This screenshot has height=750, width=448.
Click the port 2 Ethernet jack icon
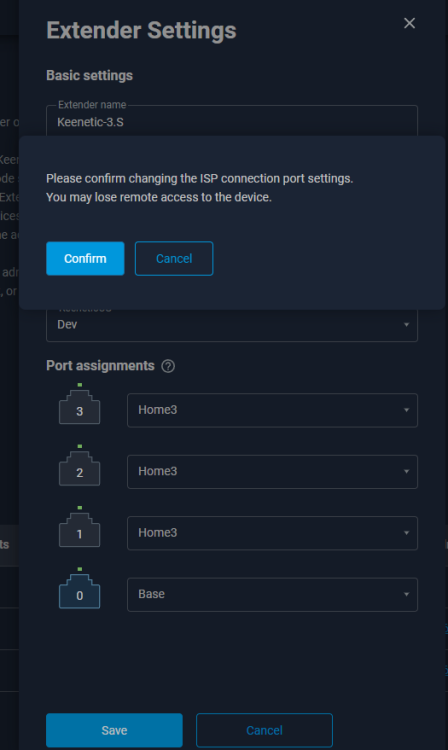coord(79,468)
